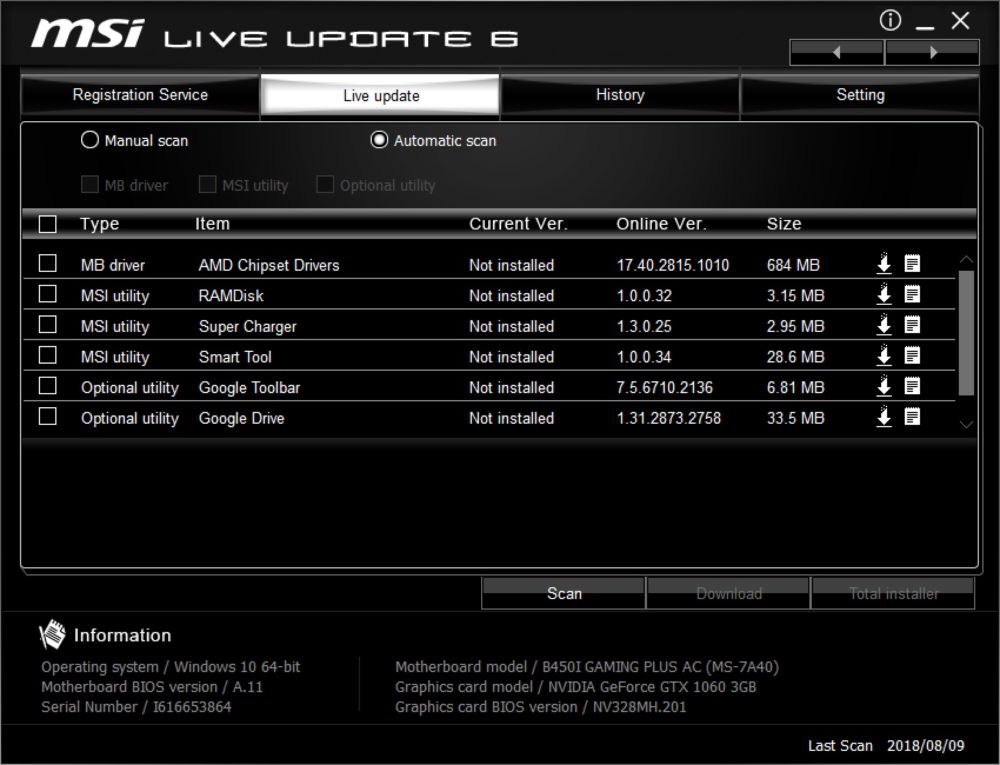Viewport: 1000px width, 765px height.
Task: Download Smart Tool via arrow icon
Action: point(884,355)
